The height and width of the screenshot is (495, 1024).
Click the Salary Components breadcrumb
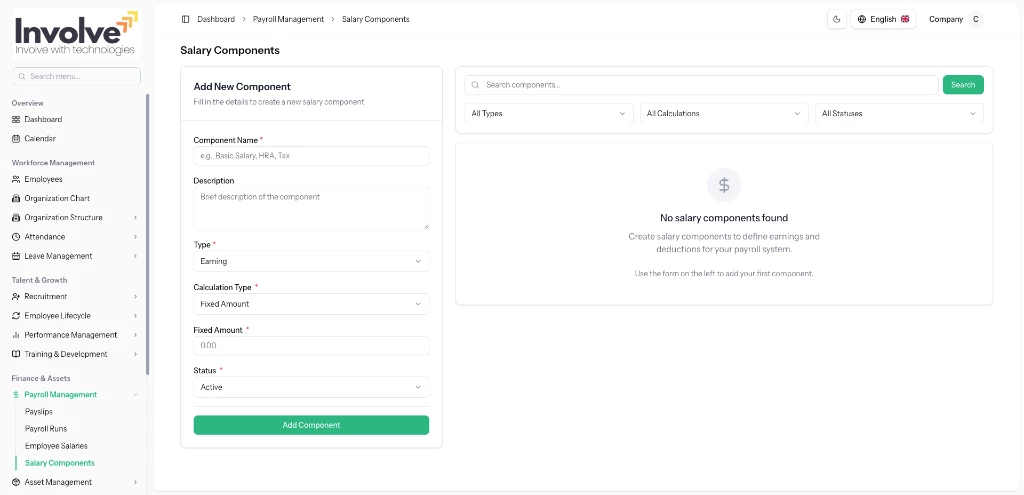tap(376, 19)
